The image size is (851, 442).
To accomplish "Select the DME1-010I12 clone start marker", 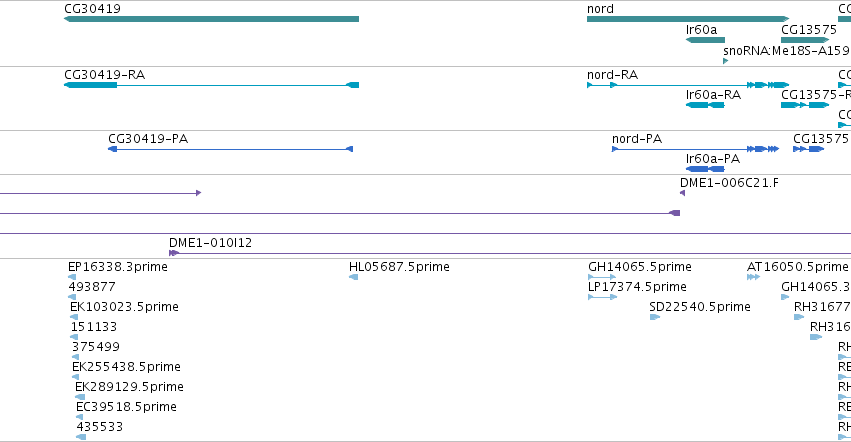I will coord(174,253).
